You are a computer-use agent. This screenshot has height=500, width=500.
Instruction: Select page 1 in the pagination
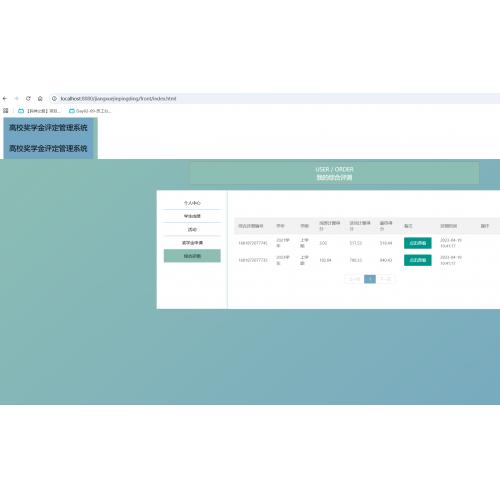(370, 279)
